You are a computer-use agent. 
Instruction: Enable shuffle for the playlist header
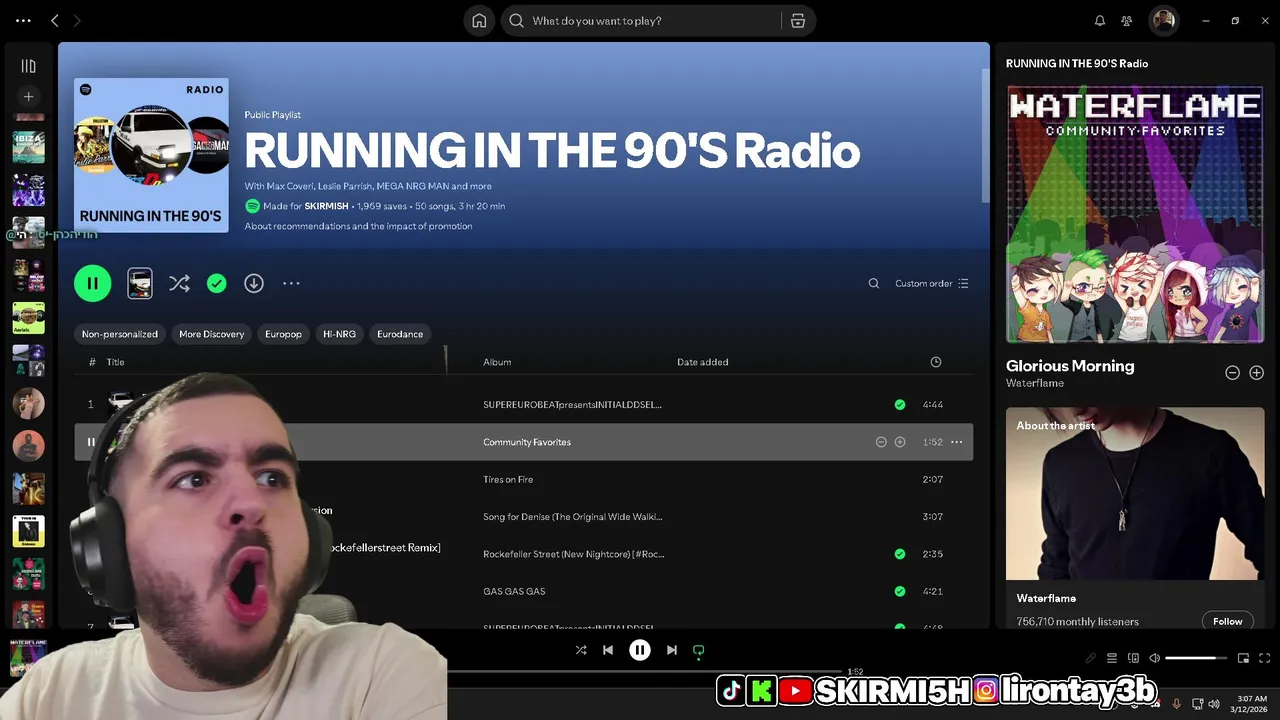(179, 284)
